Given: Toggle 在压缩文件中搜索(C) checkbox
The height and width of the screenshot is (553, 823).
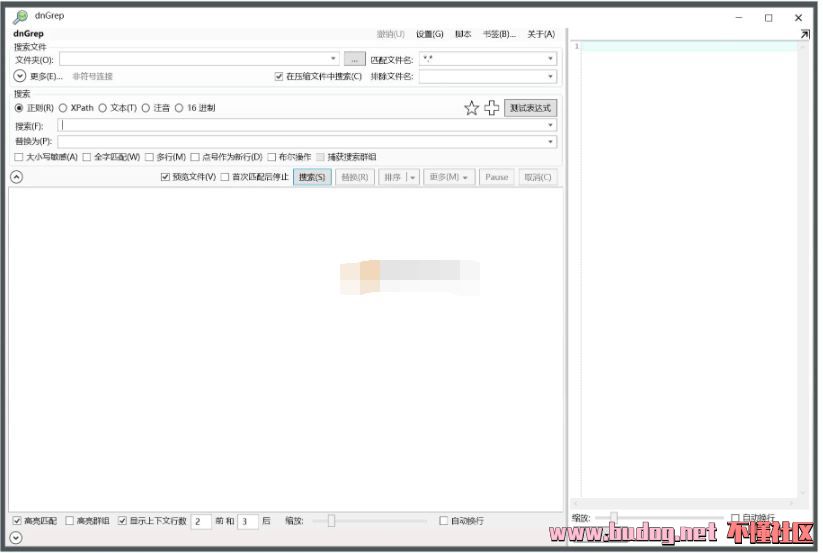Looking at the screenshot, I should click(x=280, y=77).
